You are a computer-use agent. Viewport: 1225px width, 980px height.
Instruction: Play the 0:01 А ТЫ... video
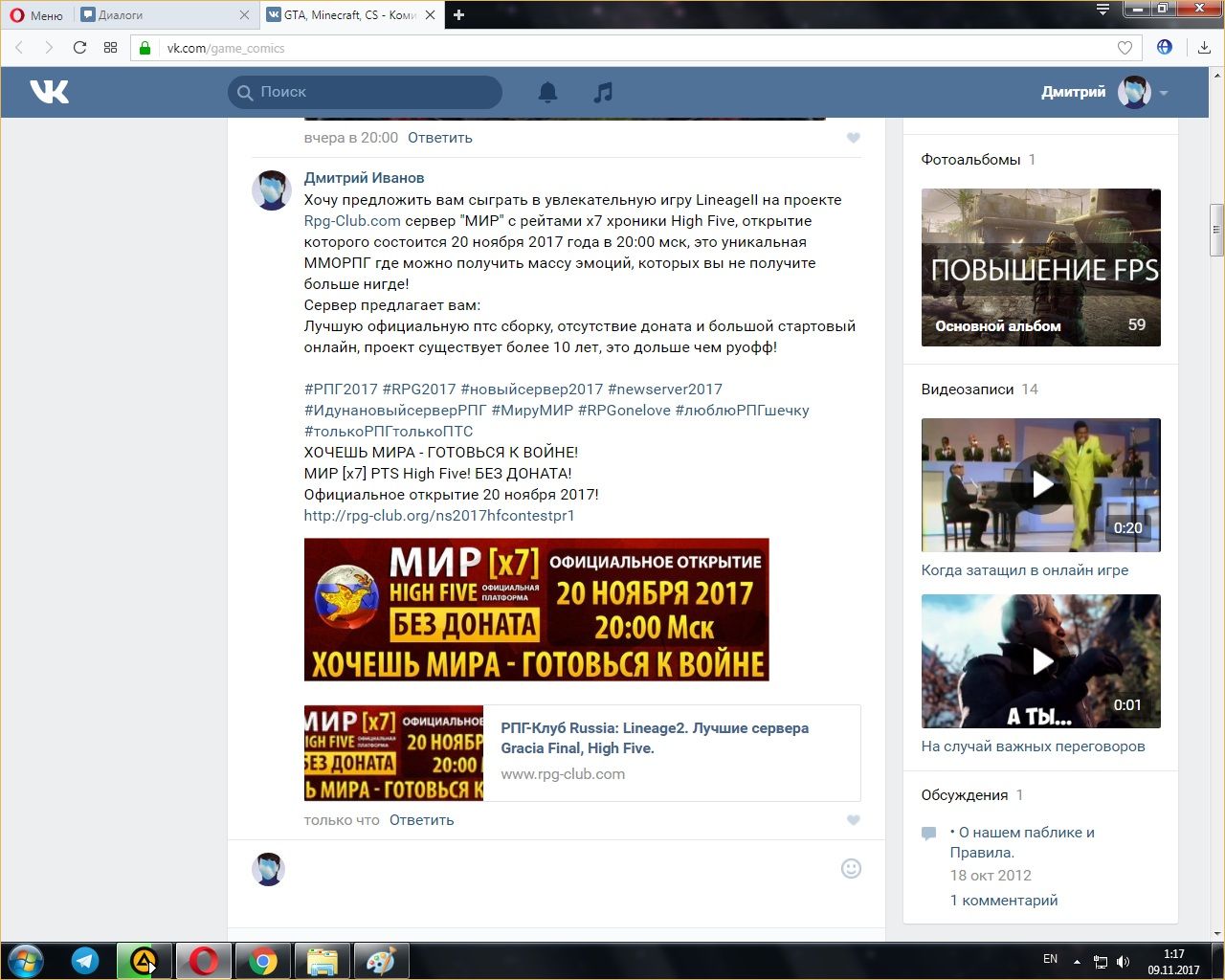[x=1041, y=661]
